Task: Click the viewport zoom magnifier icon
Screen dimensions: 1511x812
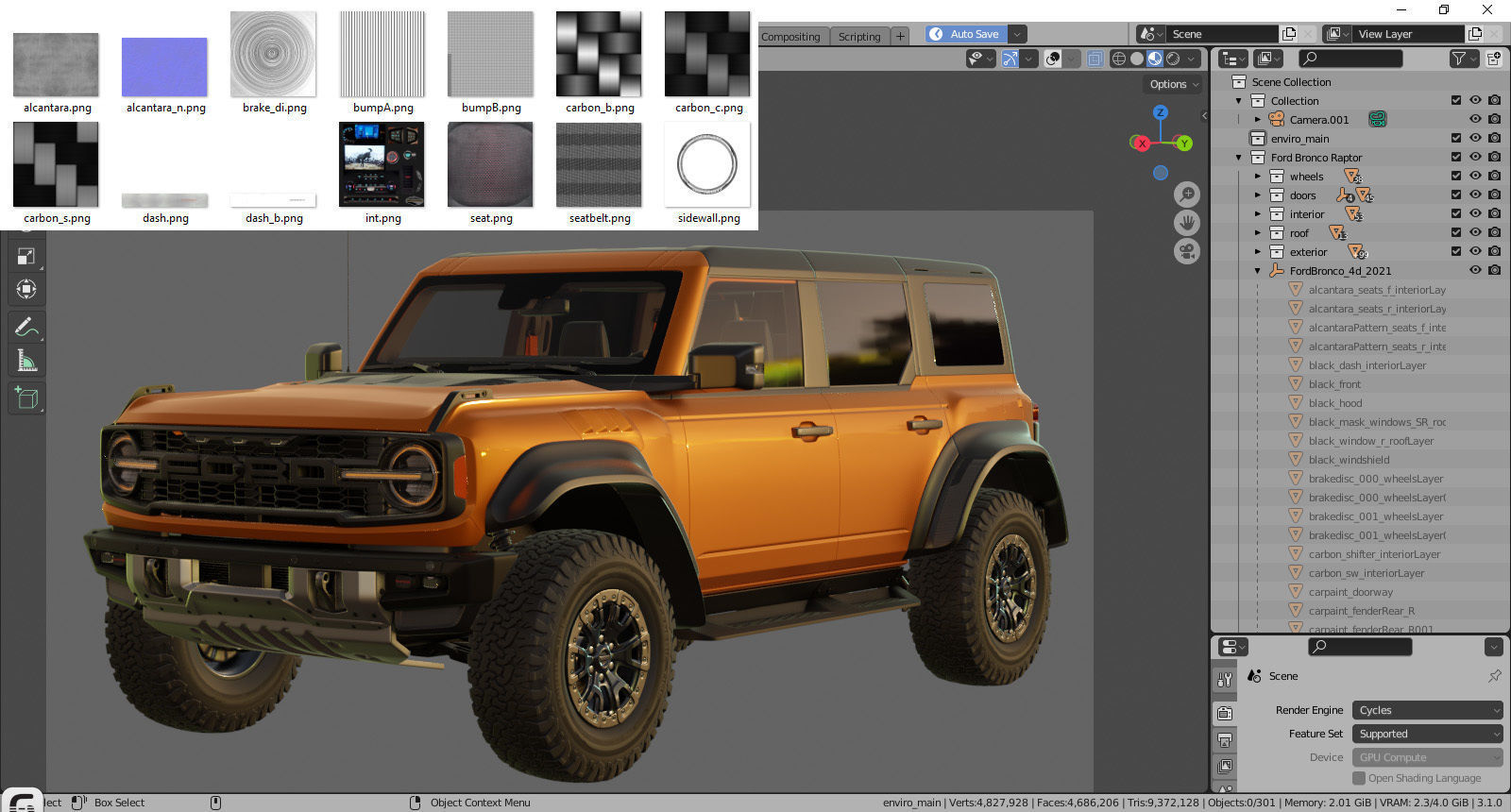Action: 1187,195
